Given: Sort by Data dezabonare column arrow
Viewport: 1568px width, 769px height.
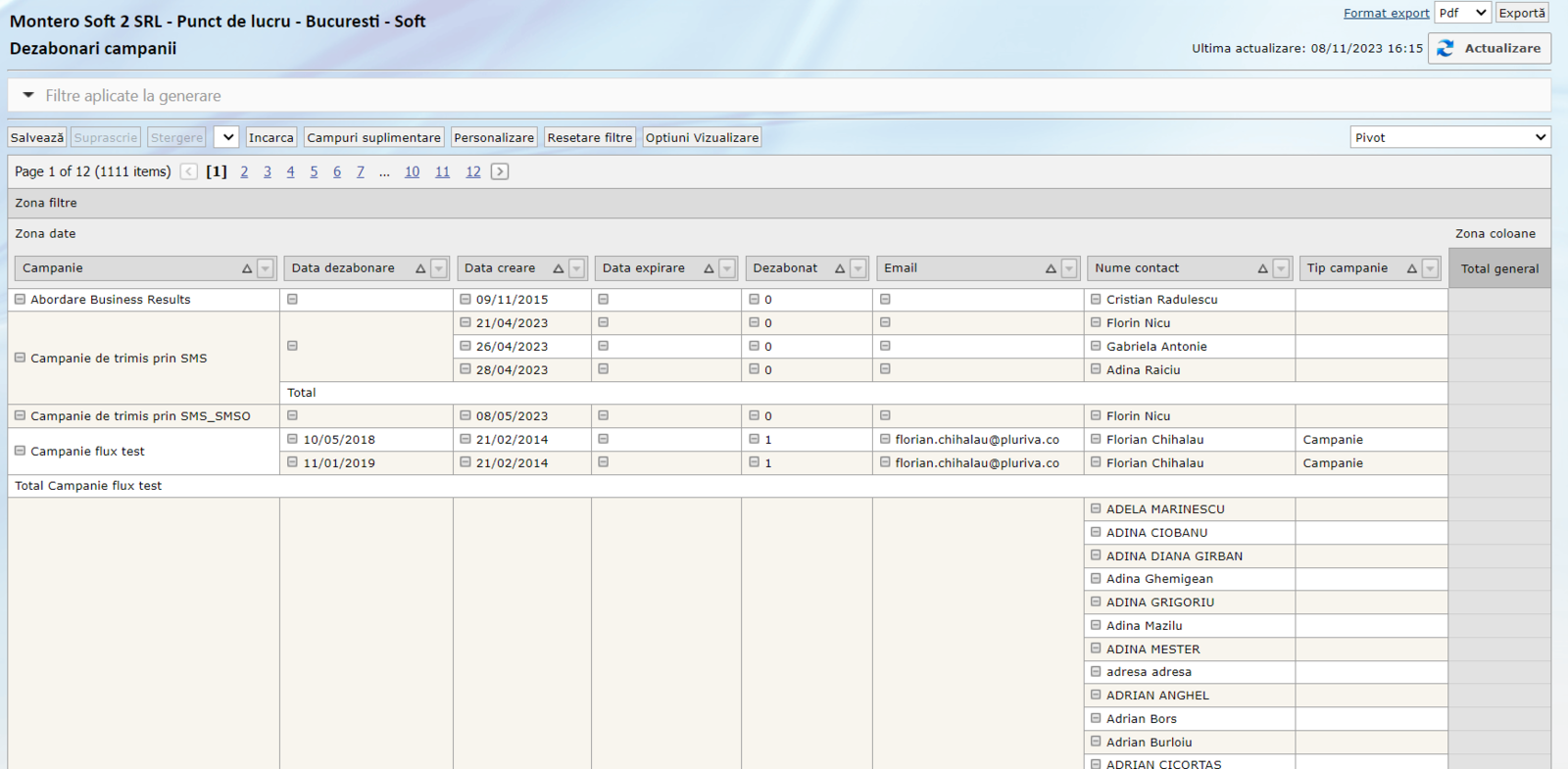Looking at the screenshot, I should (420, 268).
